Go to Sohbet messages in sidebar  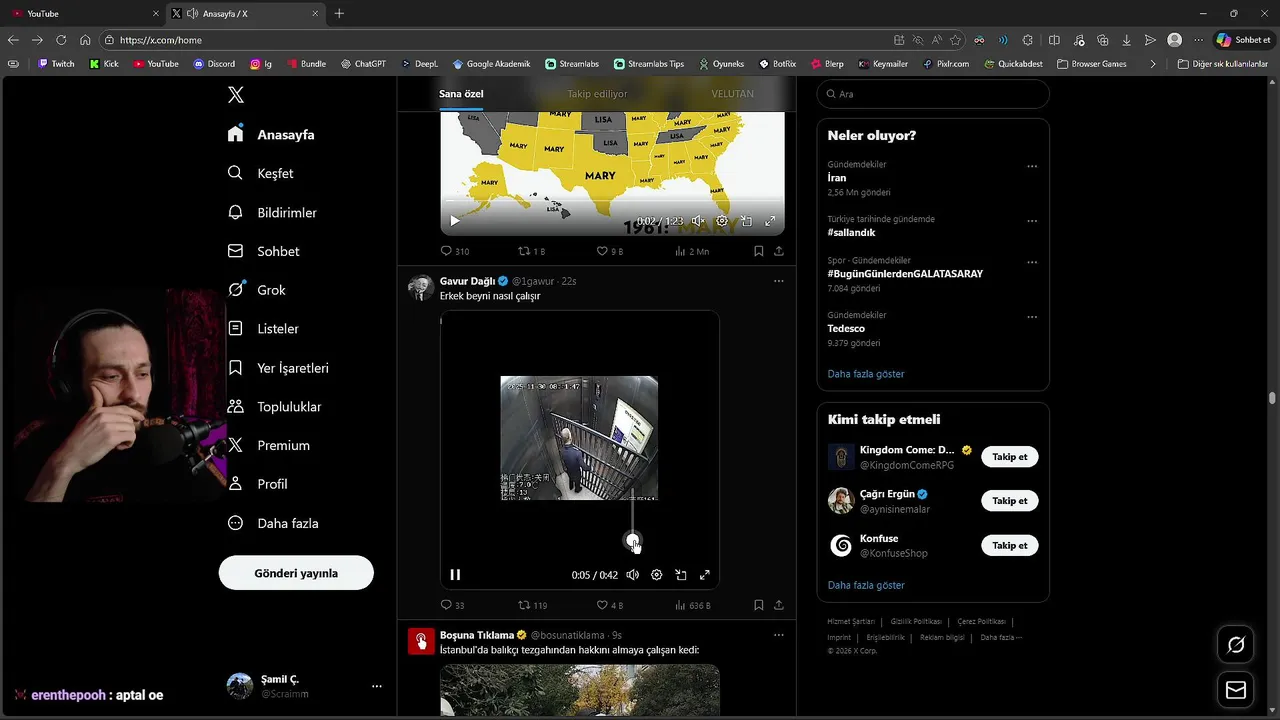pyautogui.click(x=264, y=251)
